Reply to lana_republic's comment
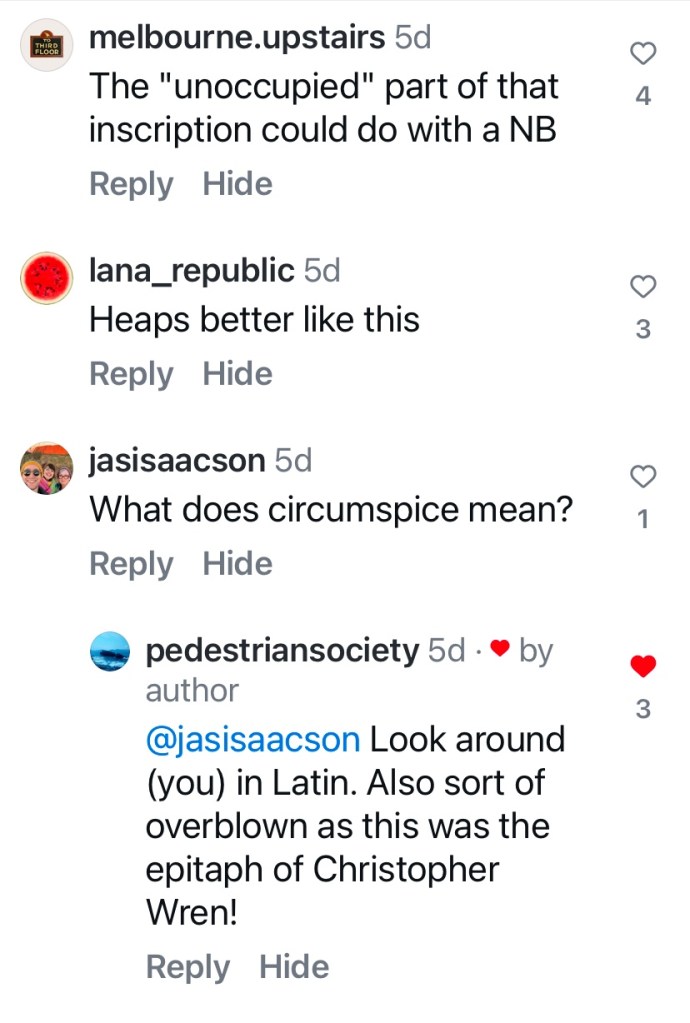This screenshot has width=690, height=1023. [131, 374]
